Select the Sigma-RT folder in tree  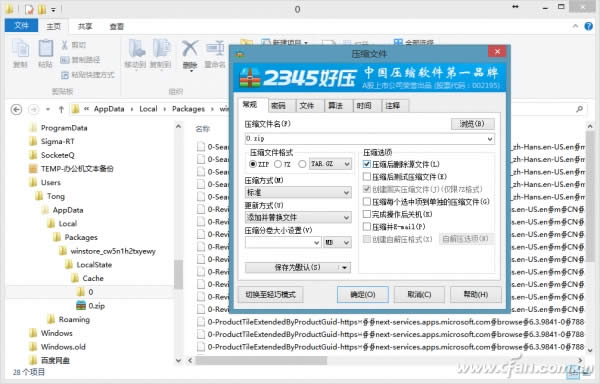pyautogui.click(x=57, y=142)
